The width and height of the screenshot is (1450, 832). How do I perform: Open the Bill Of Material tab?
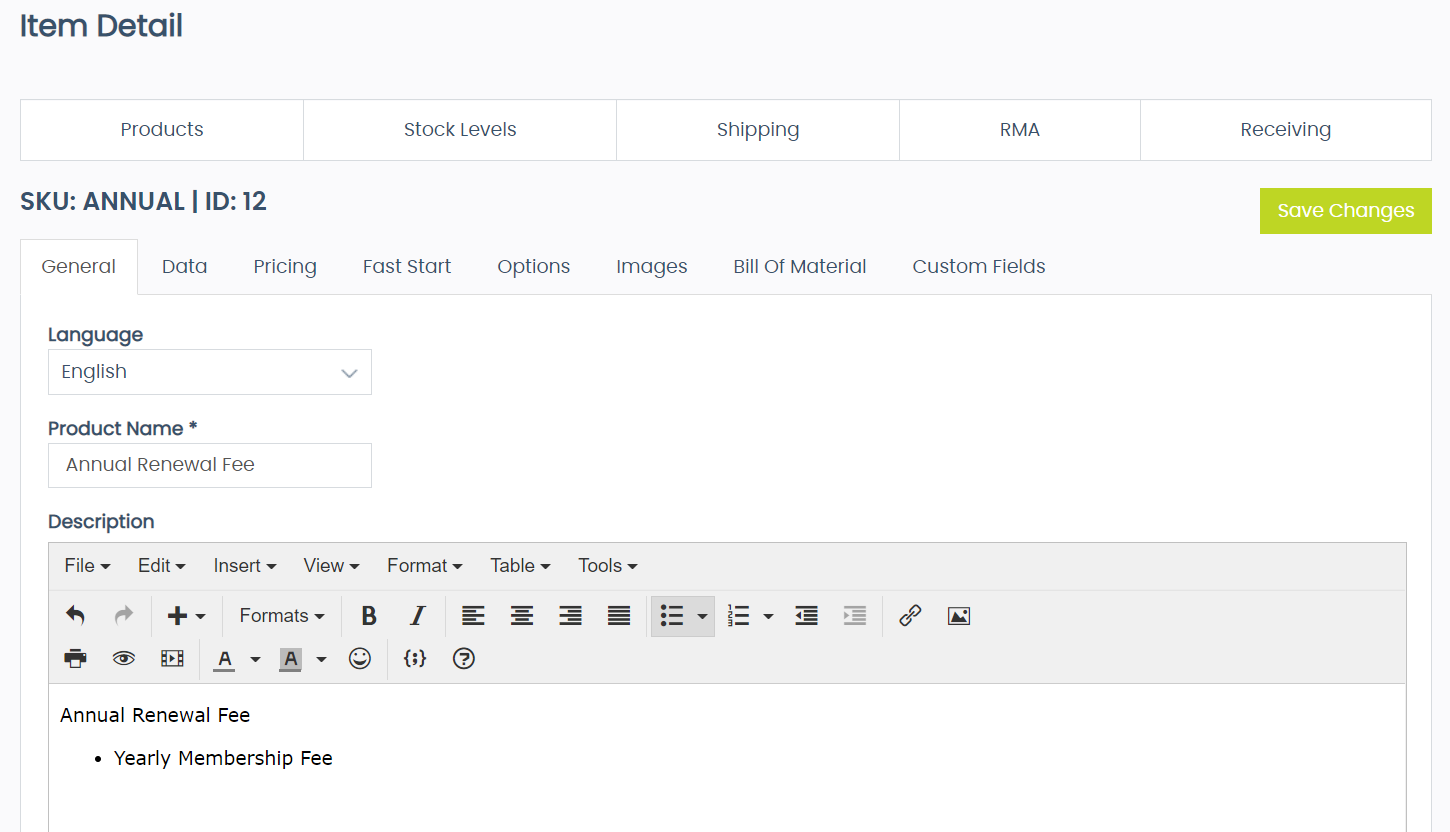(x=800, y=266)
